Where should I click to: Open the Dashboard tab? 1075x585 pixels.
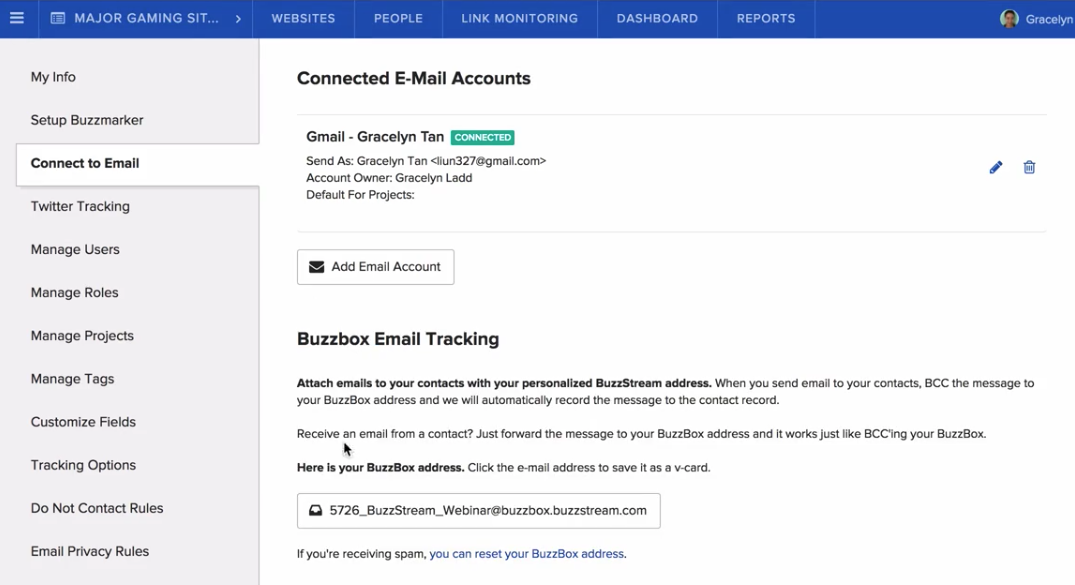(657, 19)
